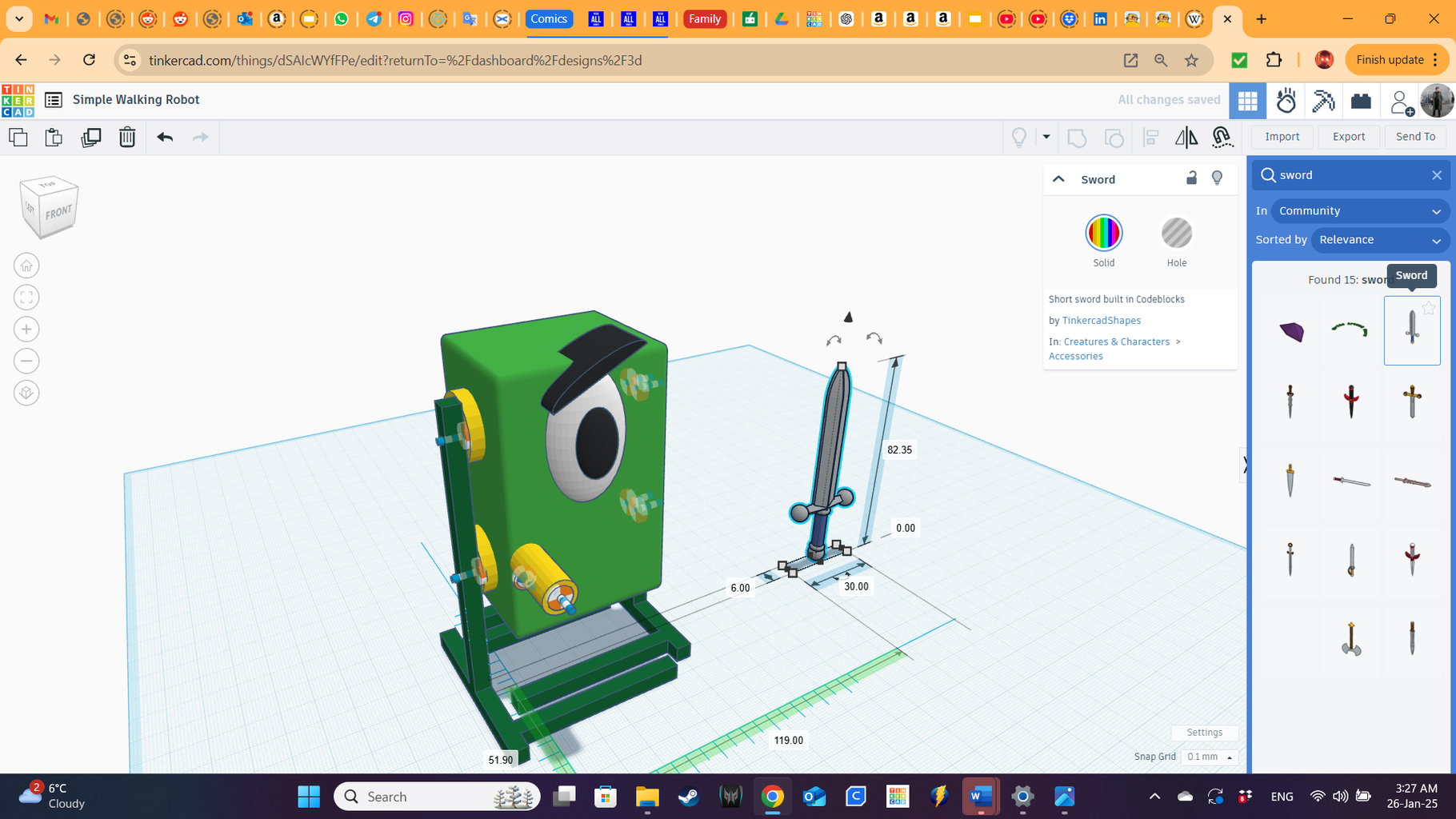Click the Mirror tool icon
The width and height of the screenshot is (1456, 819).
[x=1186, y=138]
